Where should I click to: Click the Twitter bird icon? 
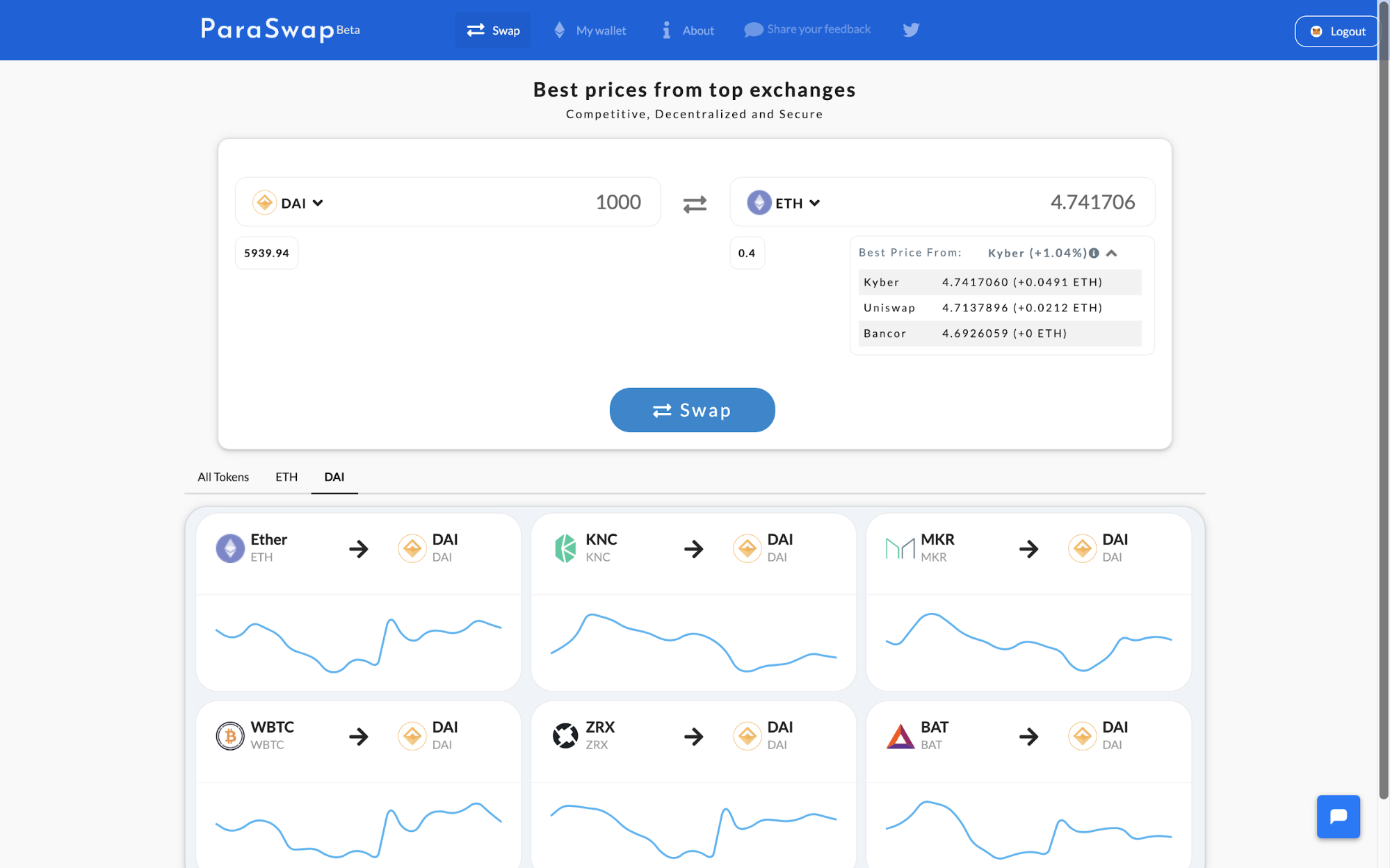point(911,30)
